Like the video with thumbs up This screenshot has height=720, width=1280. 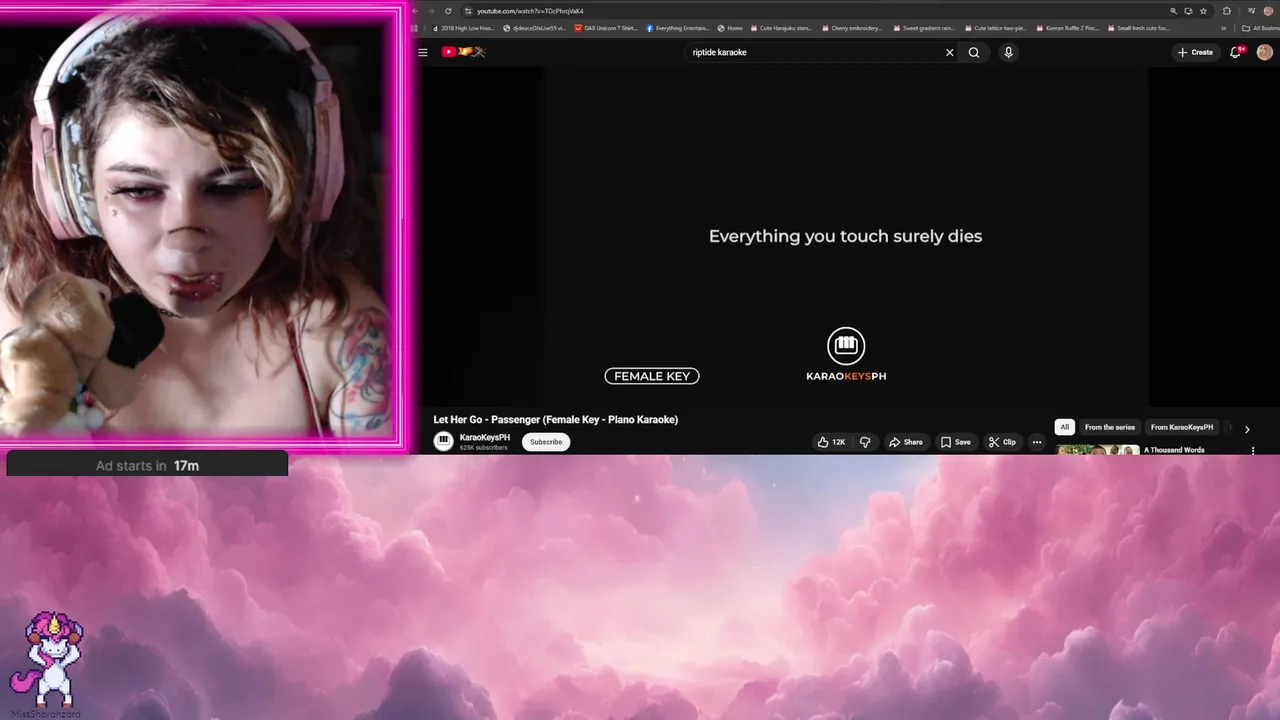point(832,442)
